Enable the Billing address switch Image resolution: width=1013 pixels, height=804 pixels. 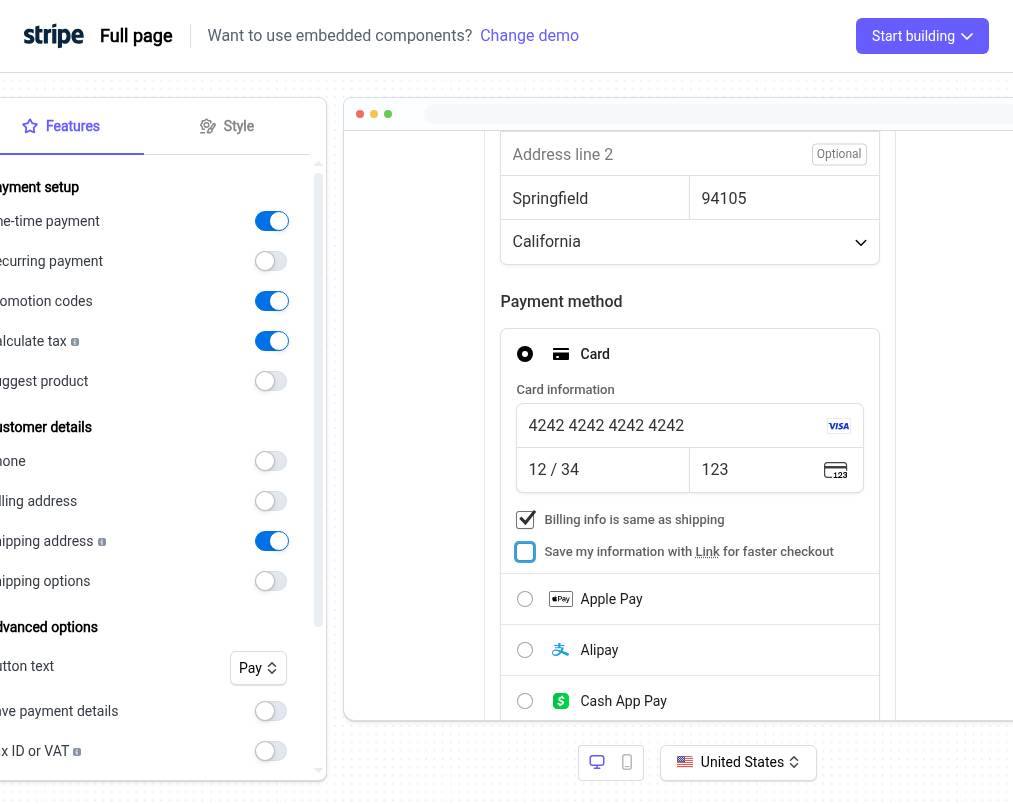pos(271,502)
